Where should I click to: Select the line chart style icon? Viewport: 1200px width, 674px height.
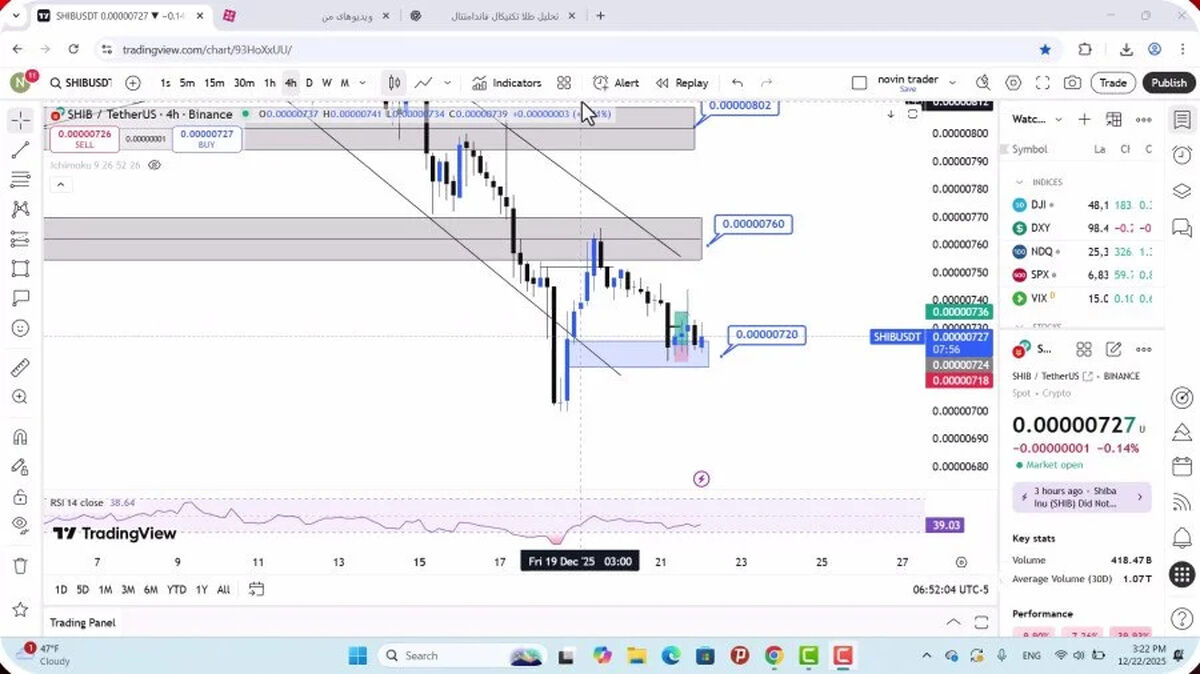click(x=424, y=83)
